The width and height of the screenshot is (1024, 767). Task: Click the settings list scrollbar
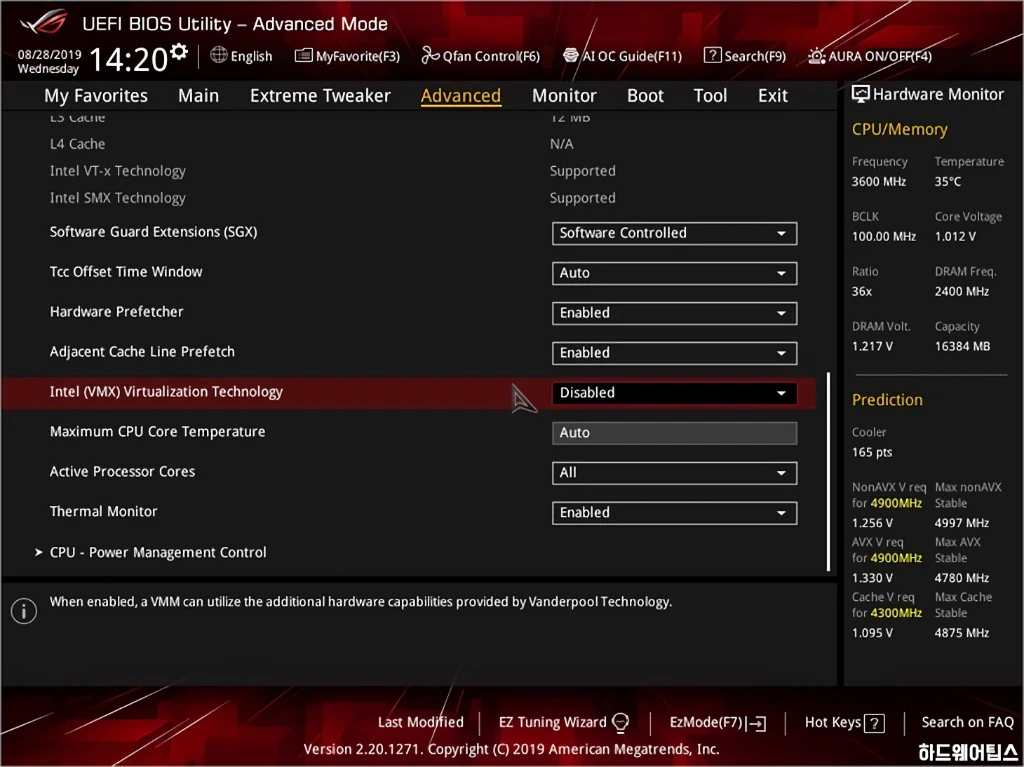(828, 472)
